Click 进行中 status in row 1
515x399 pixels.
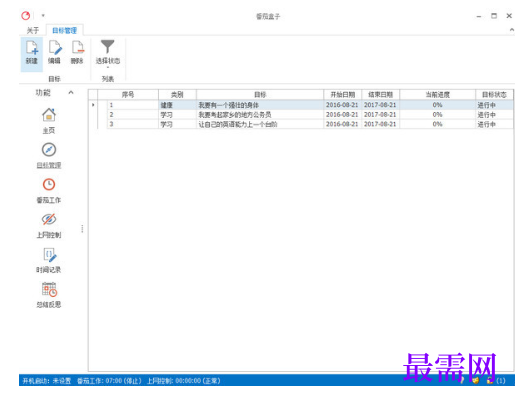494,105
